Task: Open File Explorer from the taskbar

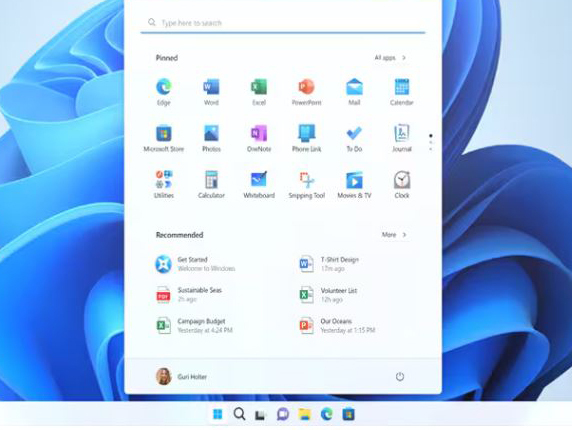Action: click(305, 414)
